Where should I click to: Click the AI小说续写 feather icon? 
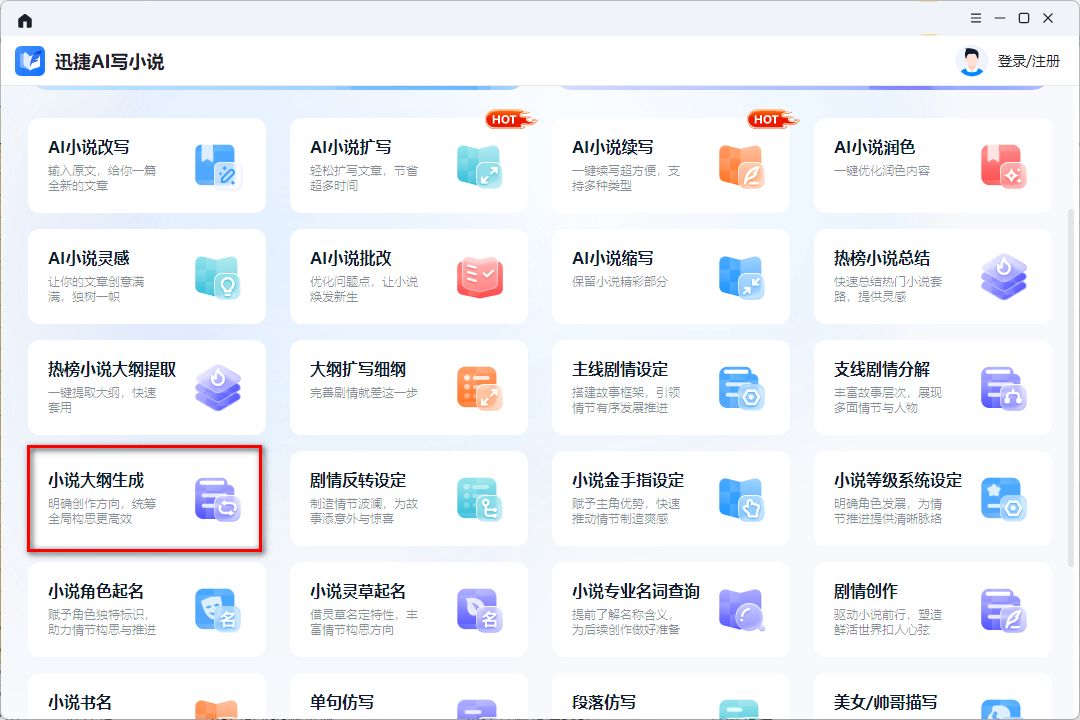741,165
